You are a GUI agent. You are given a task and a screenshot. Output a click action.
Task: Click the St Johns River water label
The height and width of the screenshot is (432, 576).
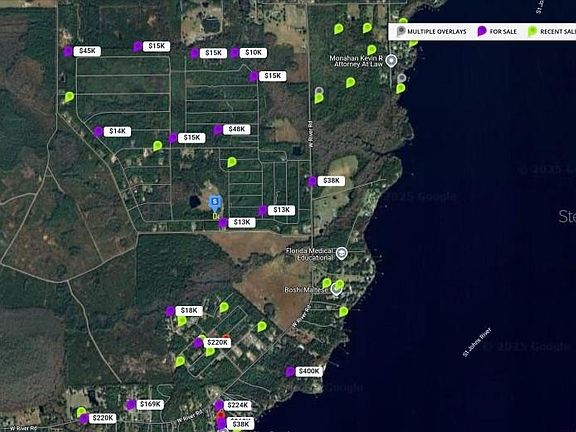click(477, 342)
